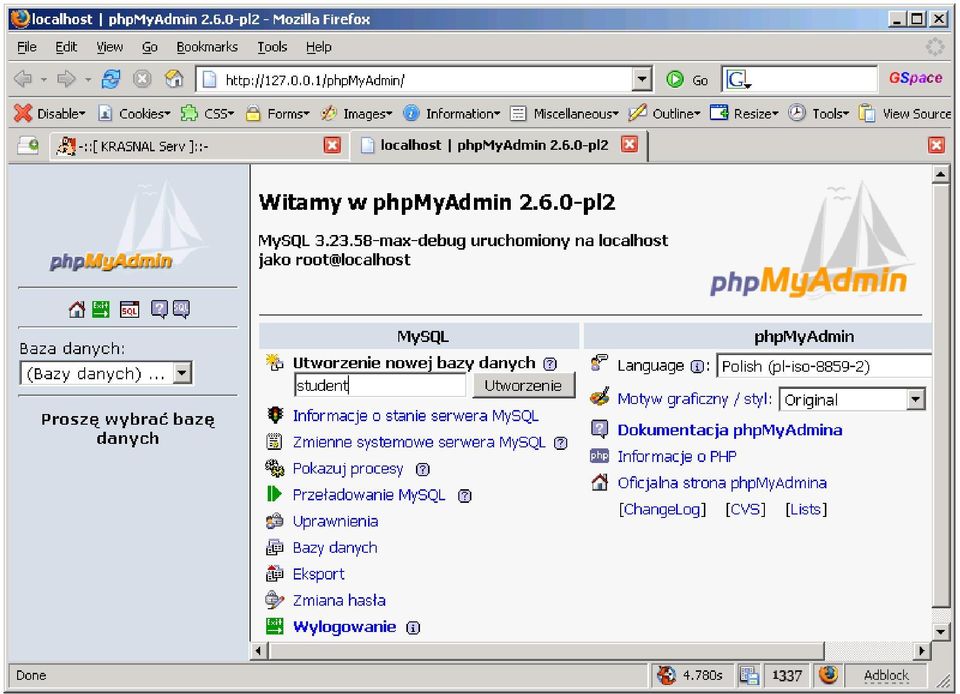Image resolution: width=960 pixels, height=694 pixels.
Task: Click help icon beside Utworzenie nowej bazy danych
Action: (550, 364)
